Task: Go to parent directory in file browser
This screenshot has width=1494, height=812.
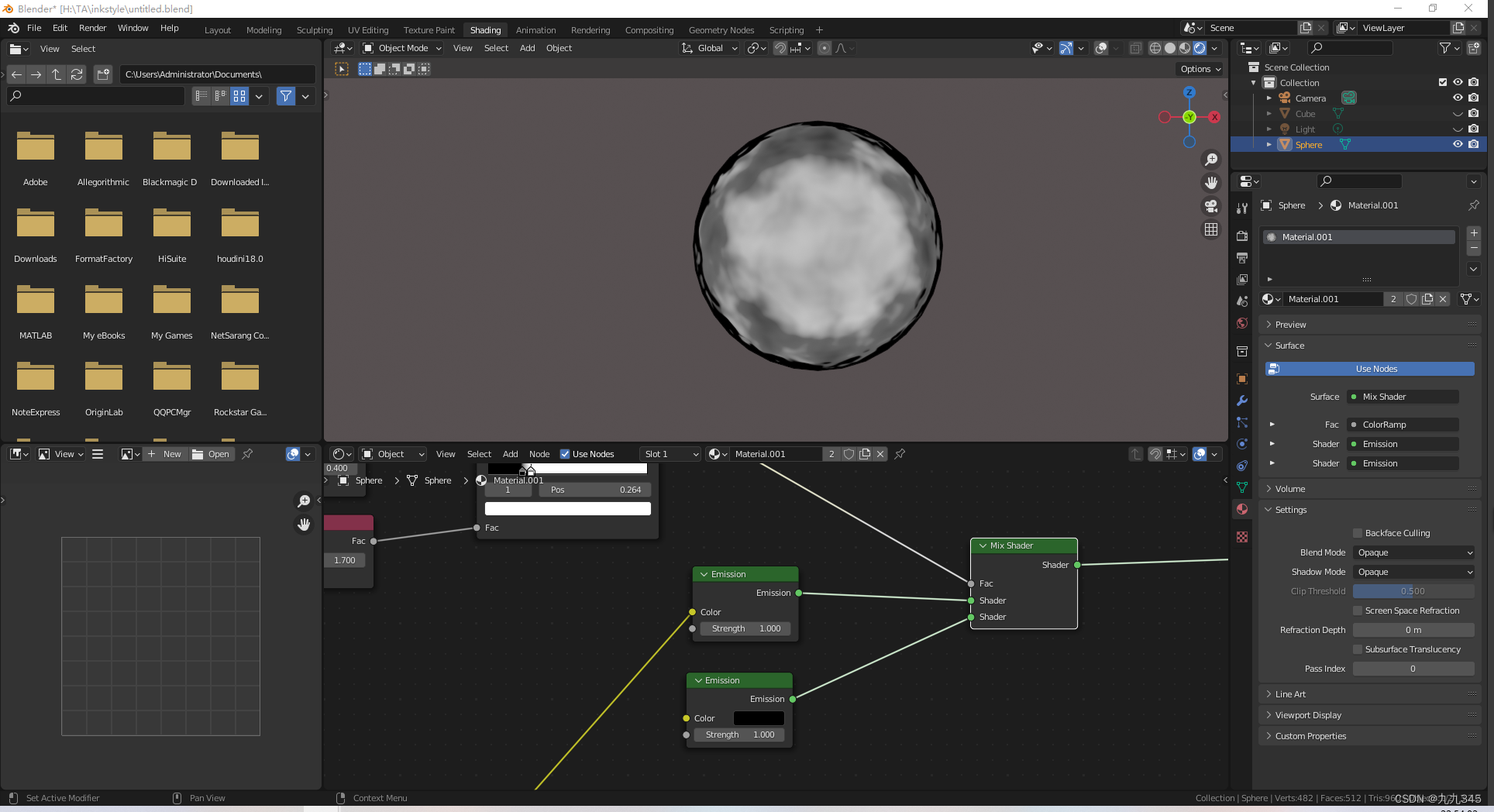Action: point(57,74)
